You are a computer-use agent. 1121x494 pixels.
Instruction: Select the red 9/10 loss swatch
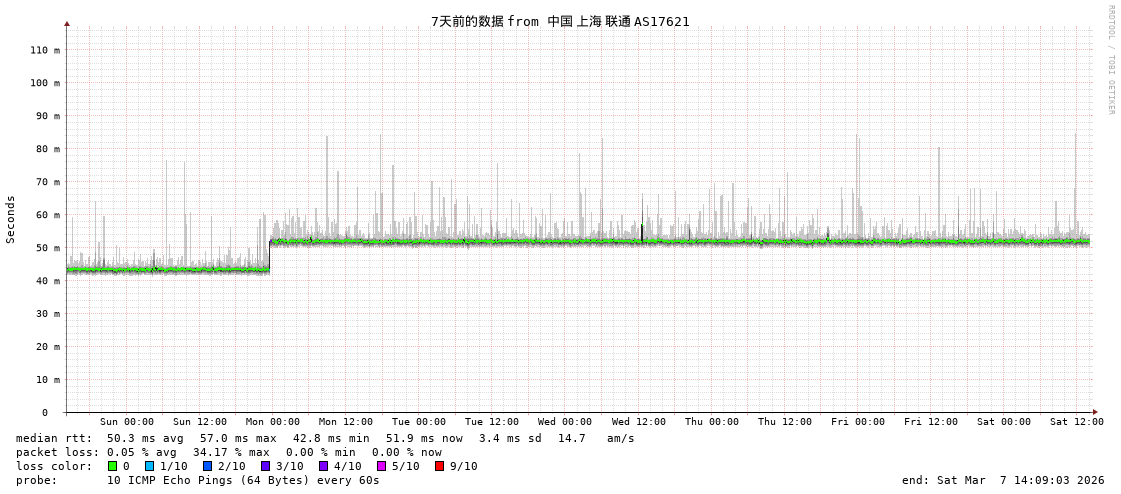tap(440, 466)
